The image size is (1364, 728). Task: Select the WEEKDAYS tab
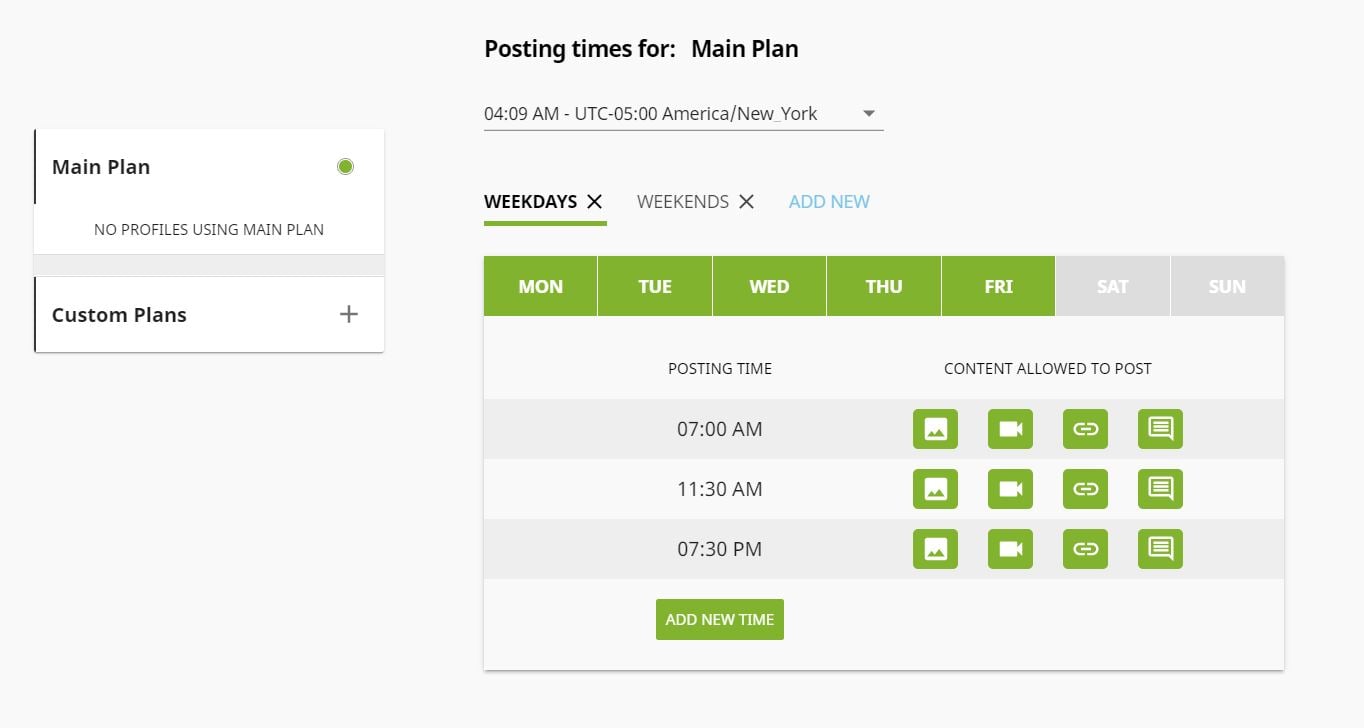[x=530, y=201]
